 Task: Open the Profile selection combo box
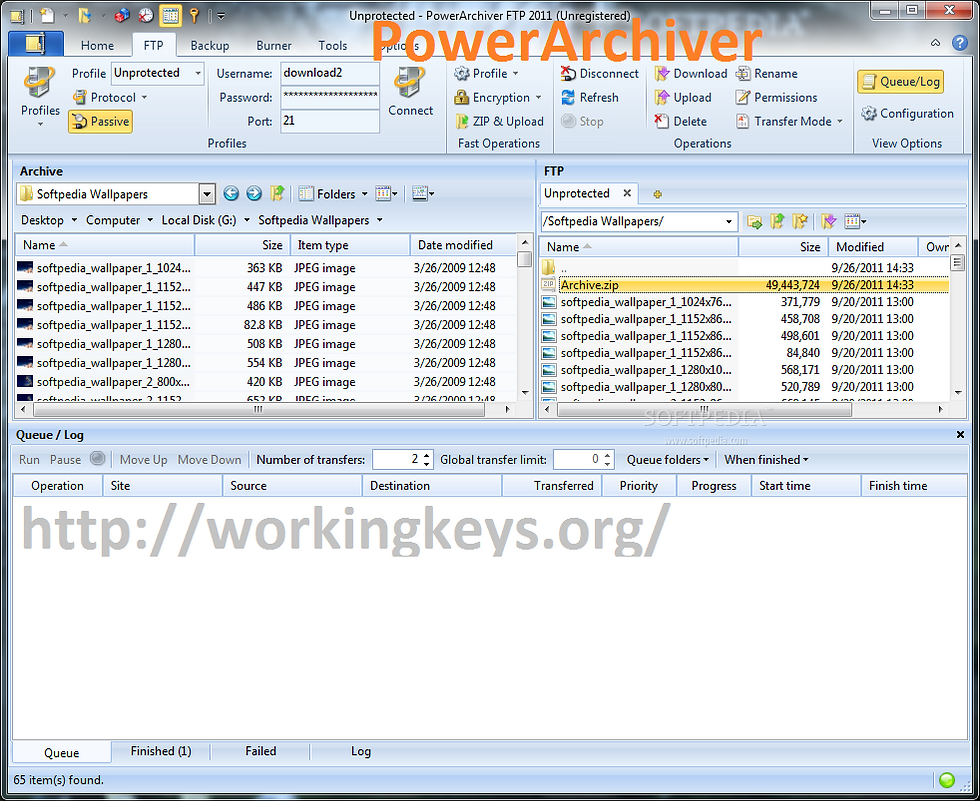point(158,73)
